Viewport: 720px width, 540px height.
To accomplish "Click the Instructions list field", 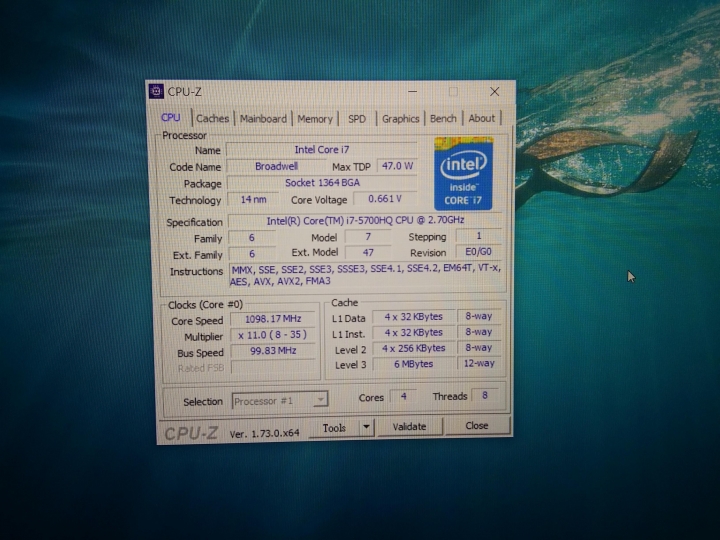I will pos(366,275).
